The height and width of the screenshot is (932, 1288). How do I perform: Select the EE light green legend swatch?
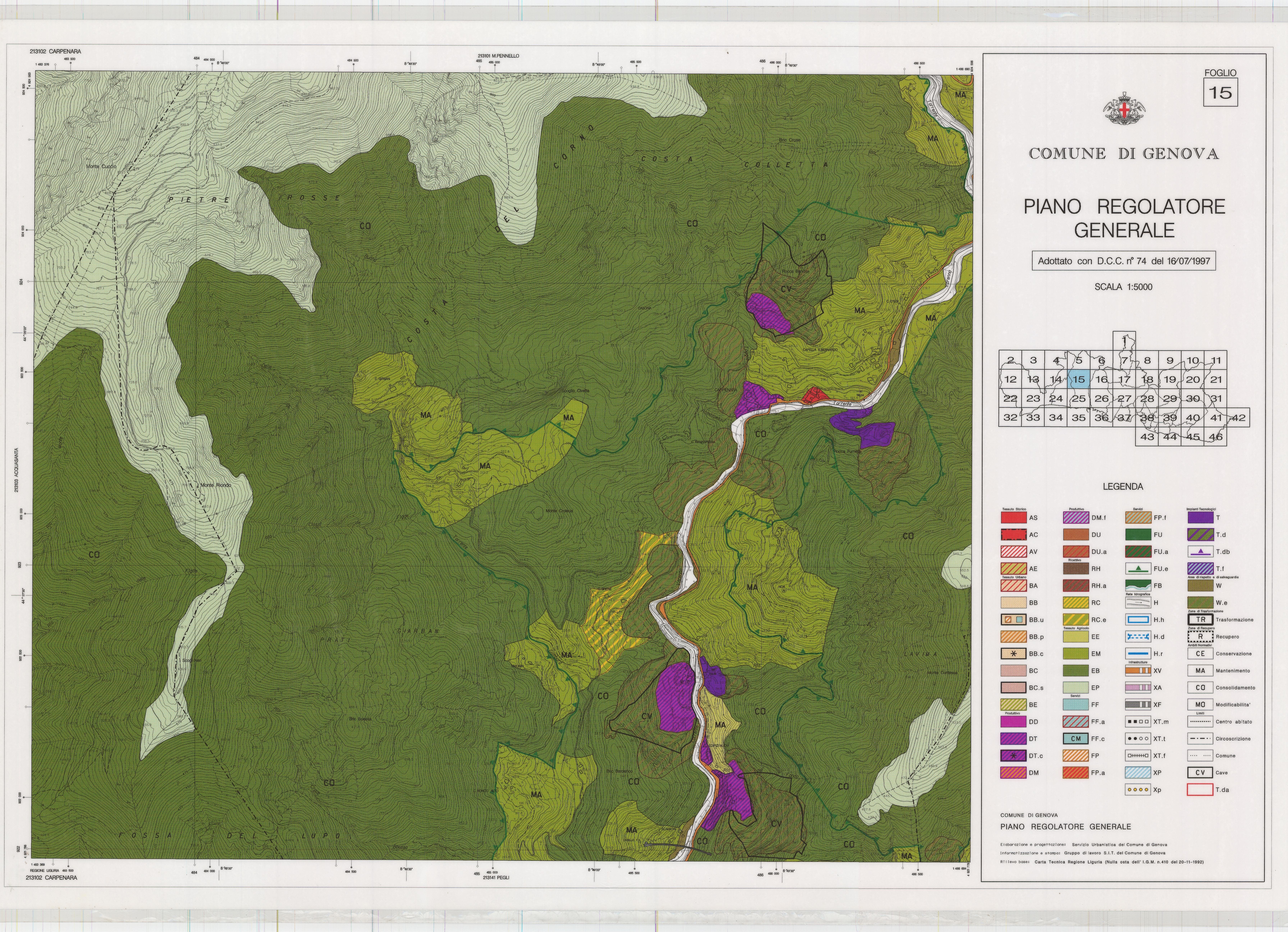click(1076, 637)
